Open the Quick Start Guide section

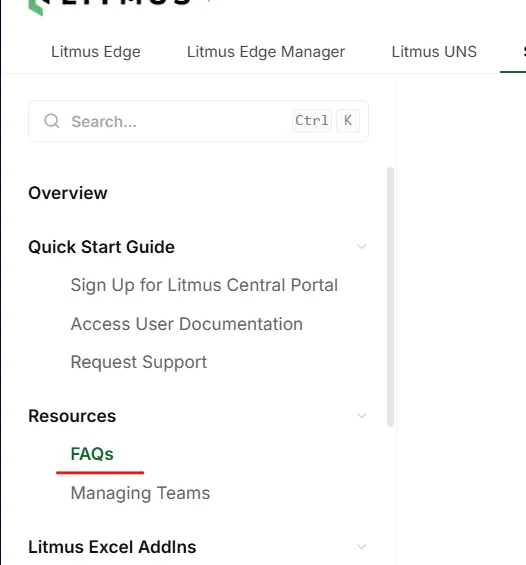102,247
